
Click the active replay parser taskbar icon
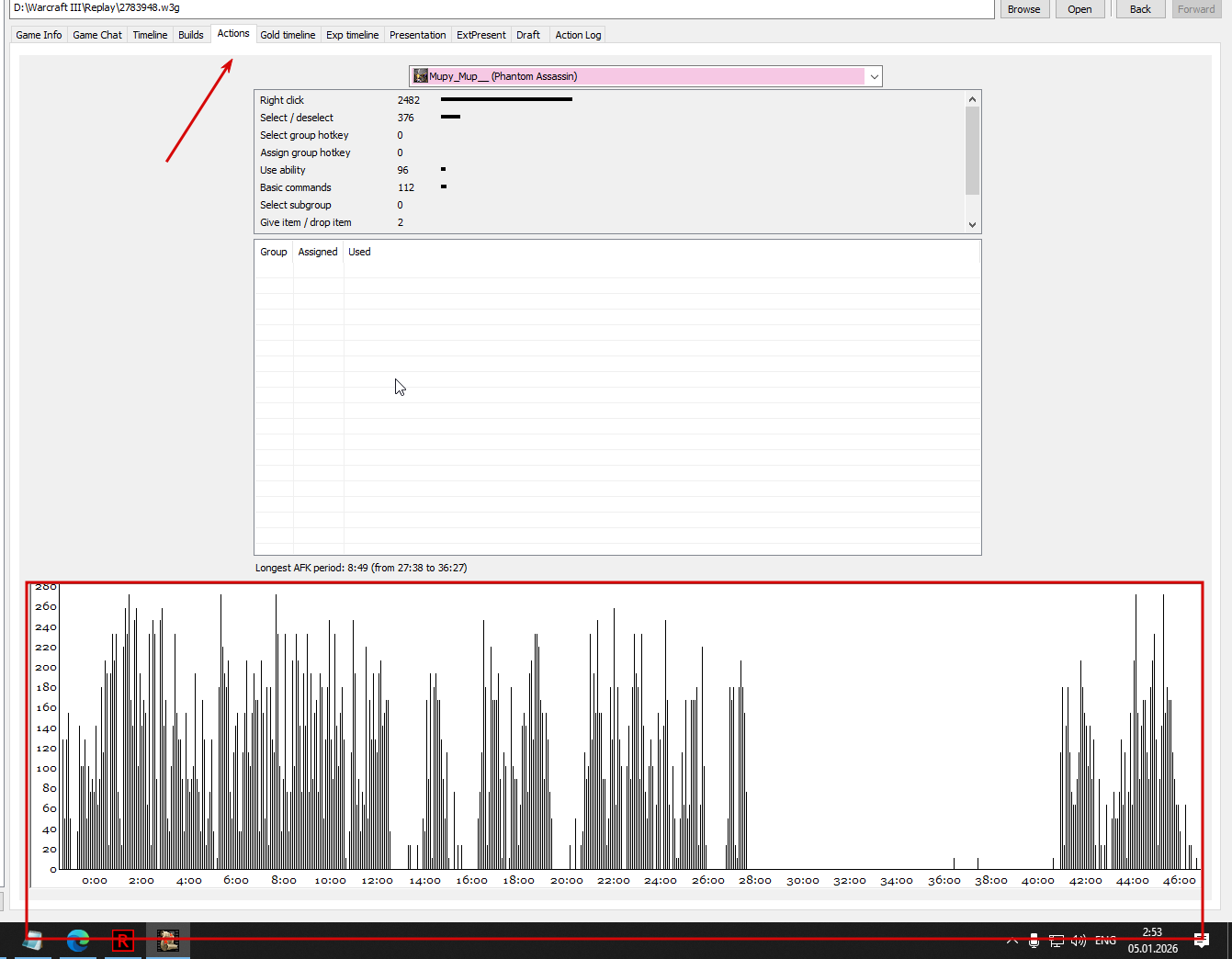click(167, 941)
